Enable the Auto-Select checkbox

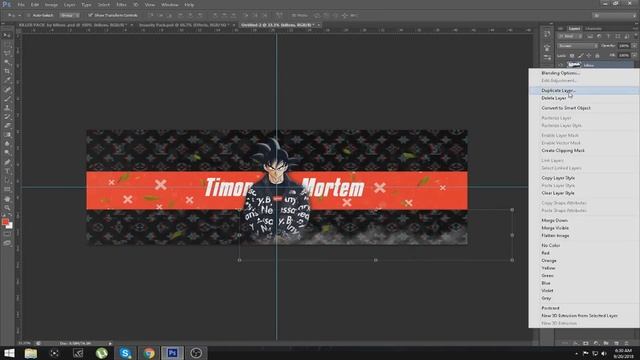point(28,15)
